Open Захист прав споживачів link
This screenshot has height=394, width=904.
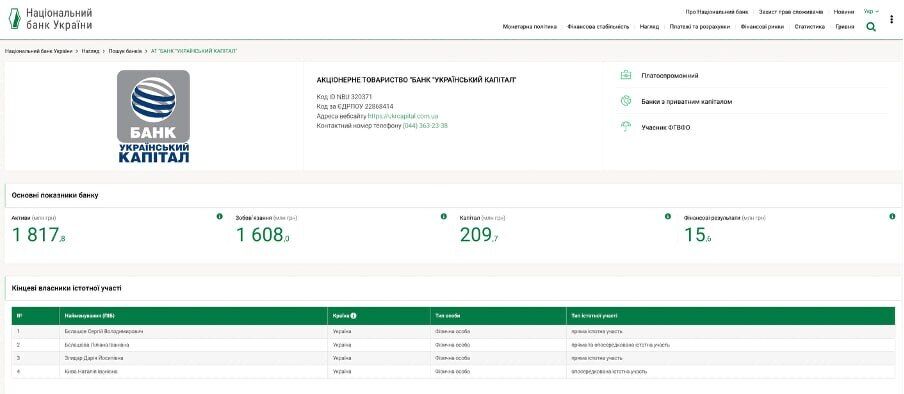click(x=790, y=12)
